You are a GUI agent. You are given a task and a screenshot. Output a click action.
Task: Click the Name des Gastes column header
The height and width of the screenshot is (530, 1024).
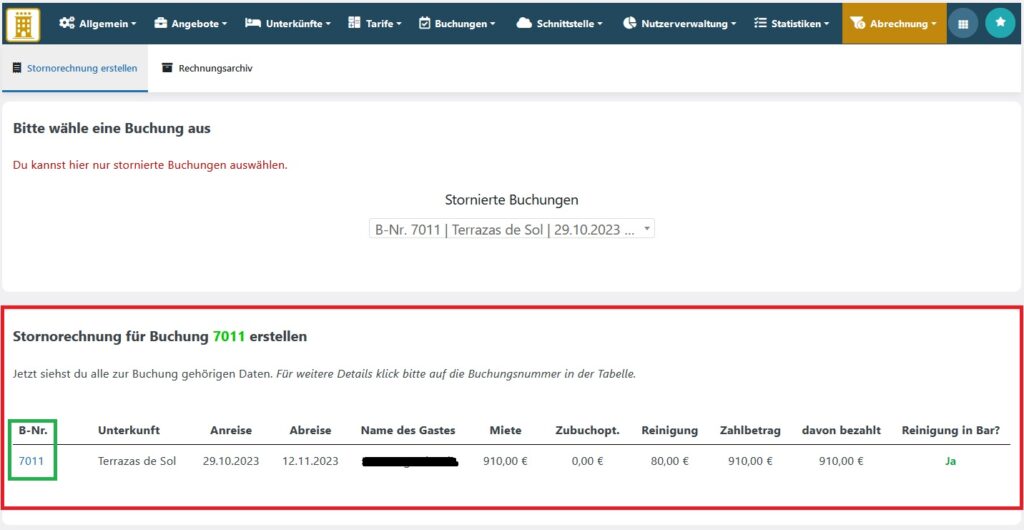point(408,430)
